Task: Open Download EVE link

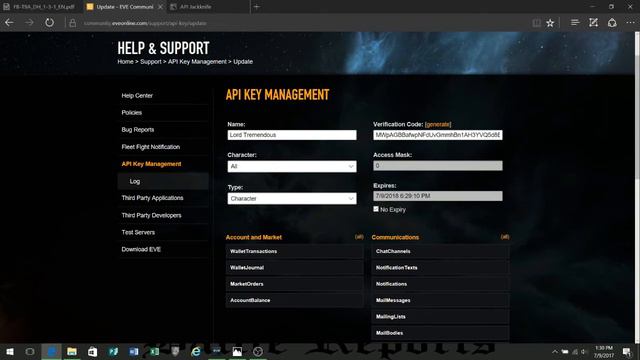Action: 141,249
